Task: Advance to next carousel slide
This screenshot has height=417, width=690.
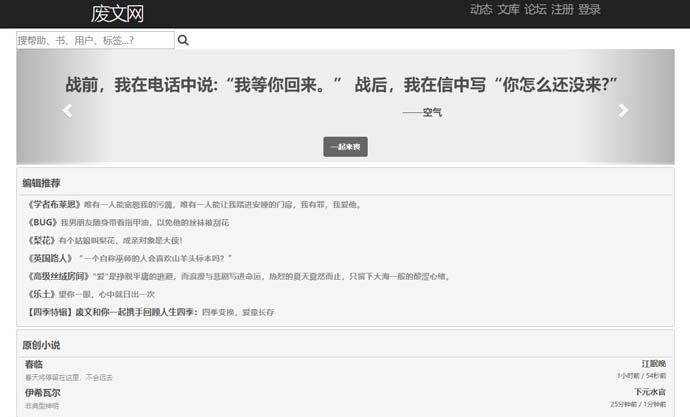Action: pyautogui.click(x=623, y=111)
